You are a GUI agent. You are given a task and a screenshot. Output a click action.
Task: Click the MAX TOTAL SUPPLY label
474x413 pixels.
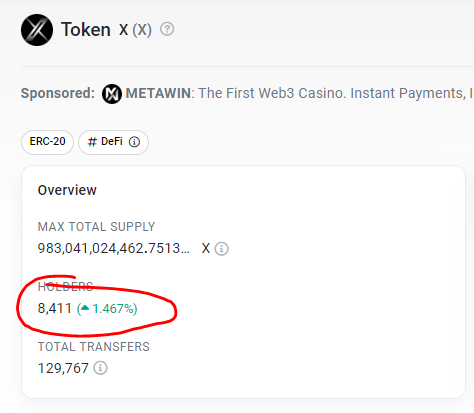pos(96,227)
